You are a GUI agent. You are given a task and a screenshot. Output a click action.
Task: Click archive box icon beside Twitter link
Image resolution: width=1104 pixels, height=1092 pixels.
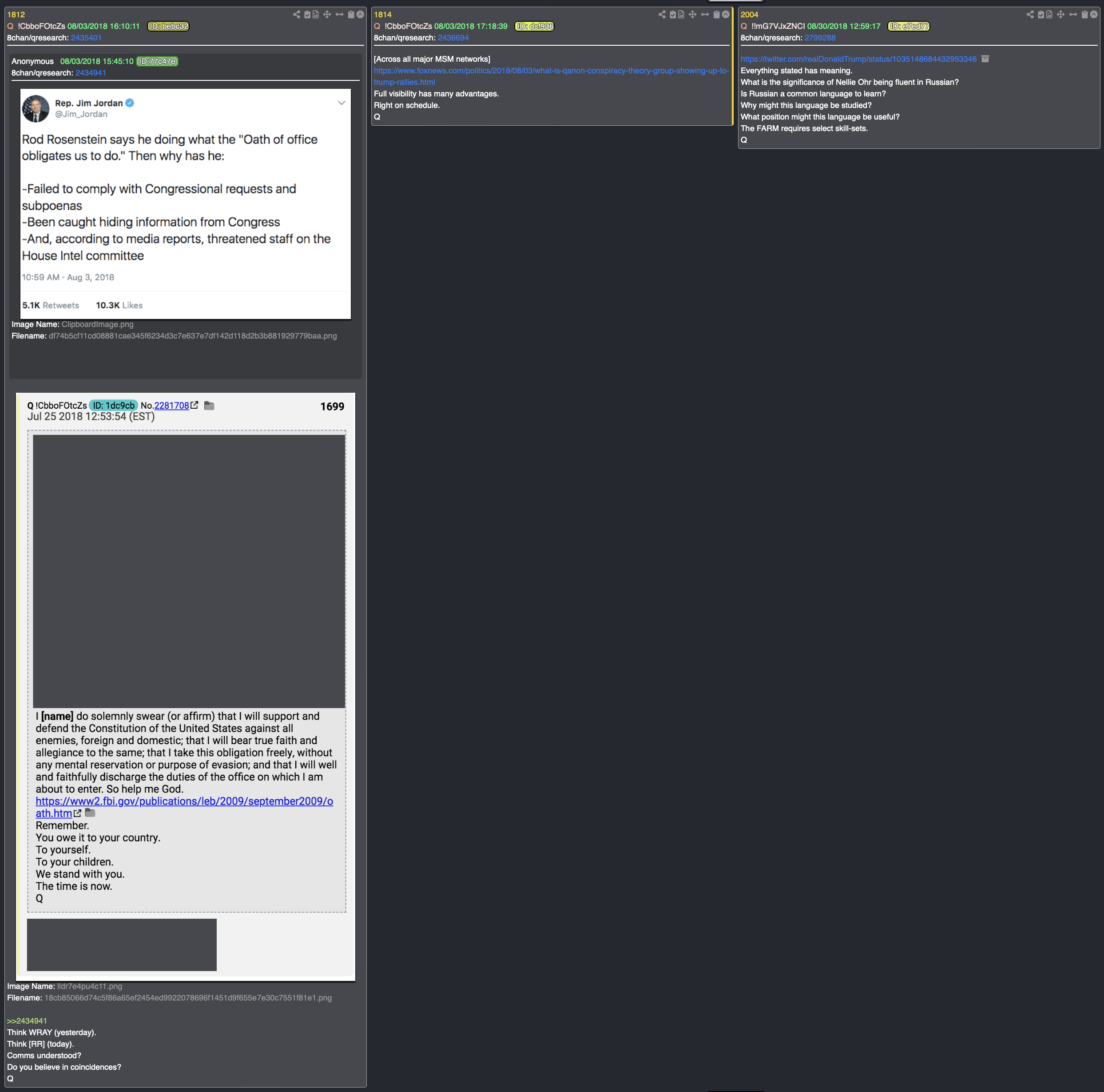(x=985, y=59)
